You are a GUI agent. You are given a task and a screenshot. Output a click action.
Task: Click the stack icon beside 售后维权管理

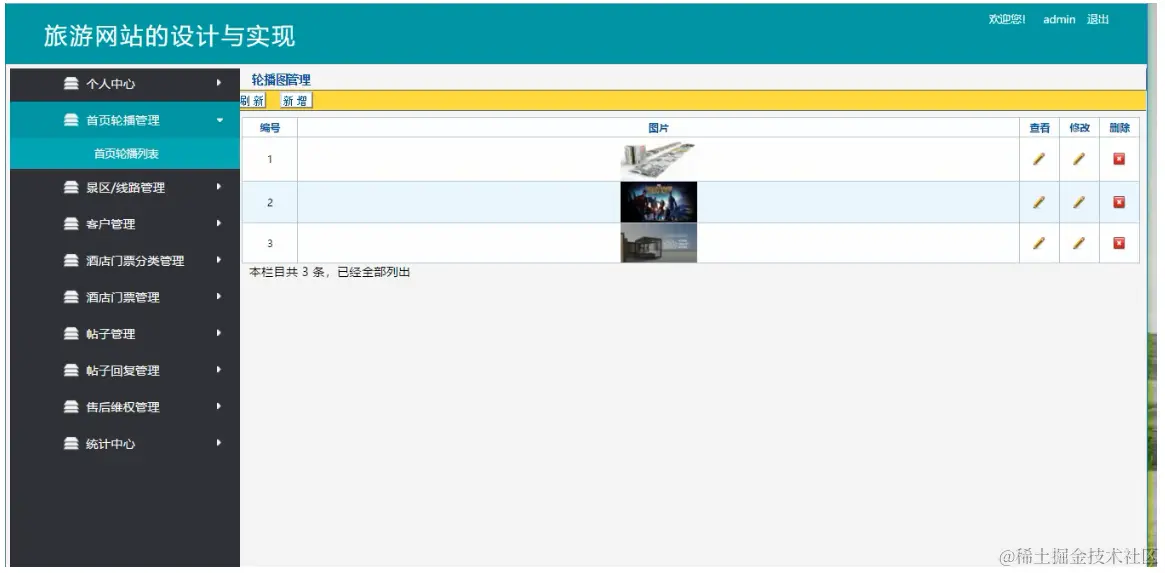click(x=71, y=407)
